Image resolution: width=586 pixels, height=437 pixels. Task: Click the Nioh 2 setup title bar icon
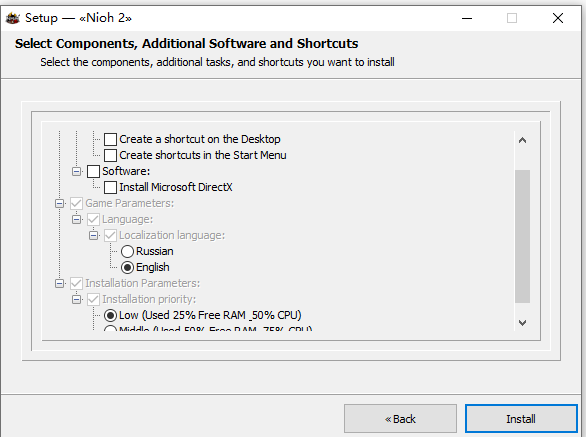[x=13, y=18]
